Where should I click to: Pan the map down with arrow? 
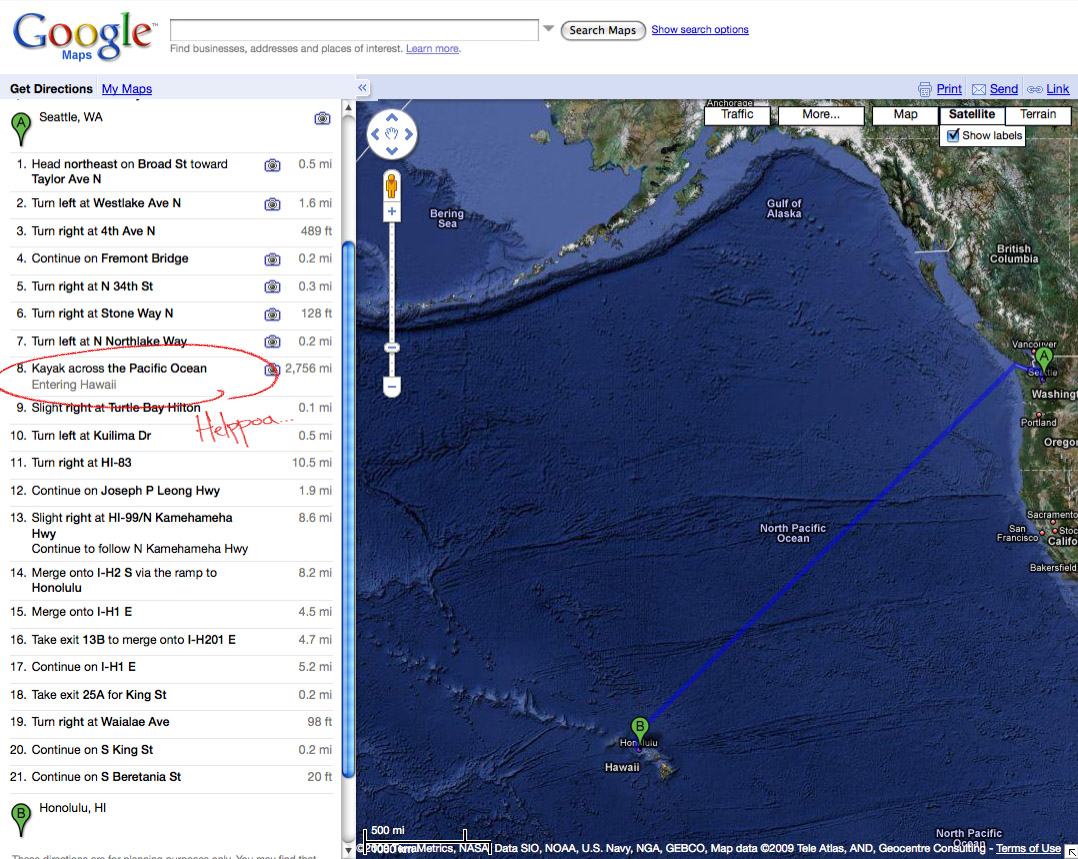point(392,151)
